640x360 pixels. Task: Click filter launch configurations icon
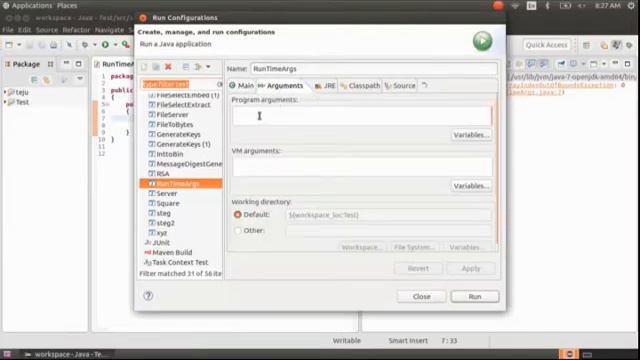pyautogui.click(x=199, y=67)
